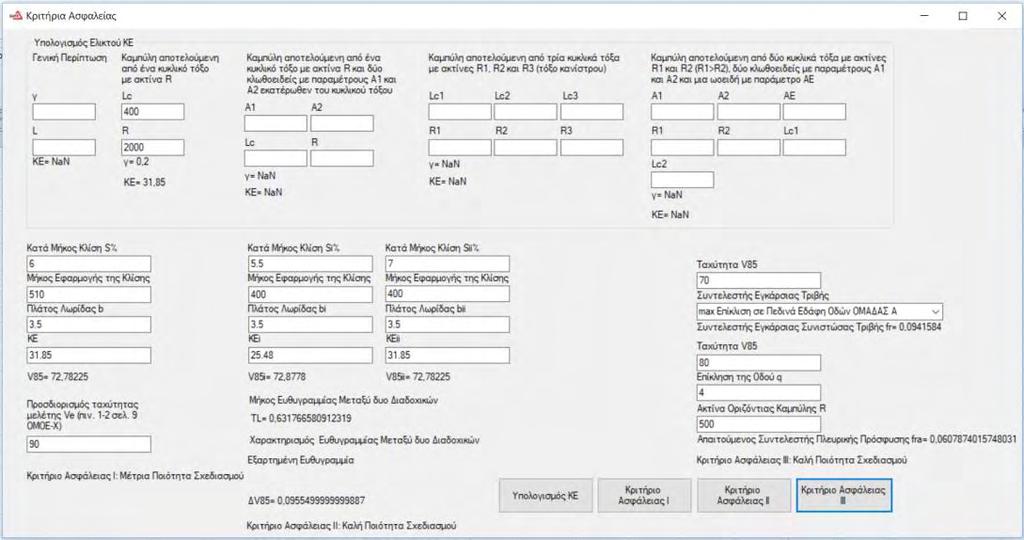
Task: Focus the A2 field next to AE
Action: pos(748,112)
